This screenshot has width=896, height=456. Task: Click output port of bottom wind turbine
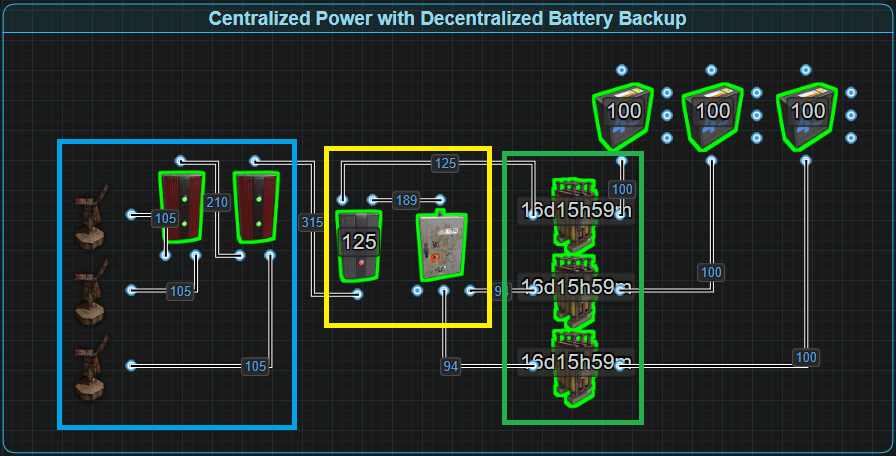(131, 366)
